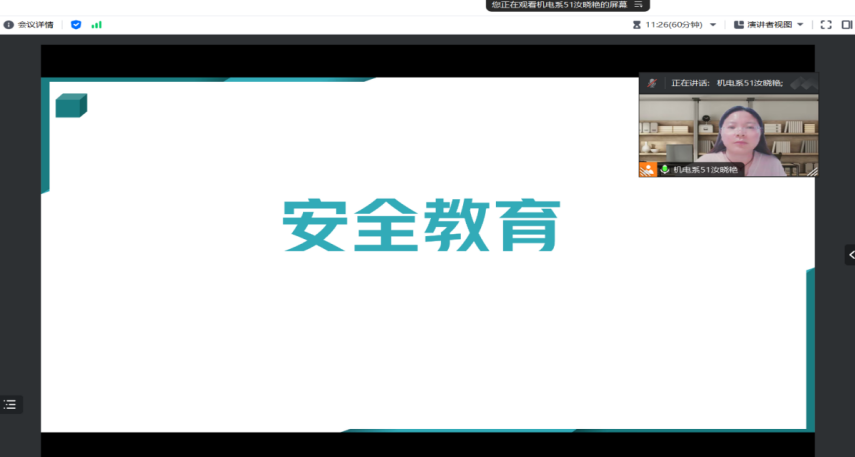The image size is (855, 457).
Task: Click the 机电系51汝晓艳 name tag on video
Action: tap(705, 170)
